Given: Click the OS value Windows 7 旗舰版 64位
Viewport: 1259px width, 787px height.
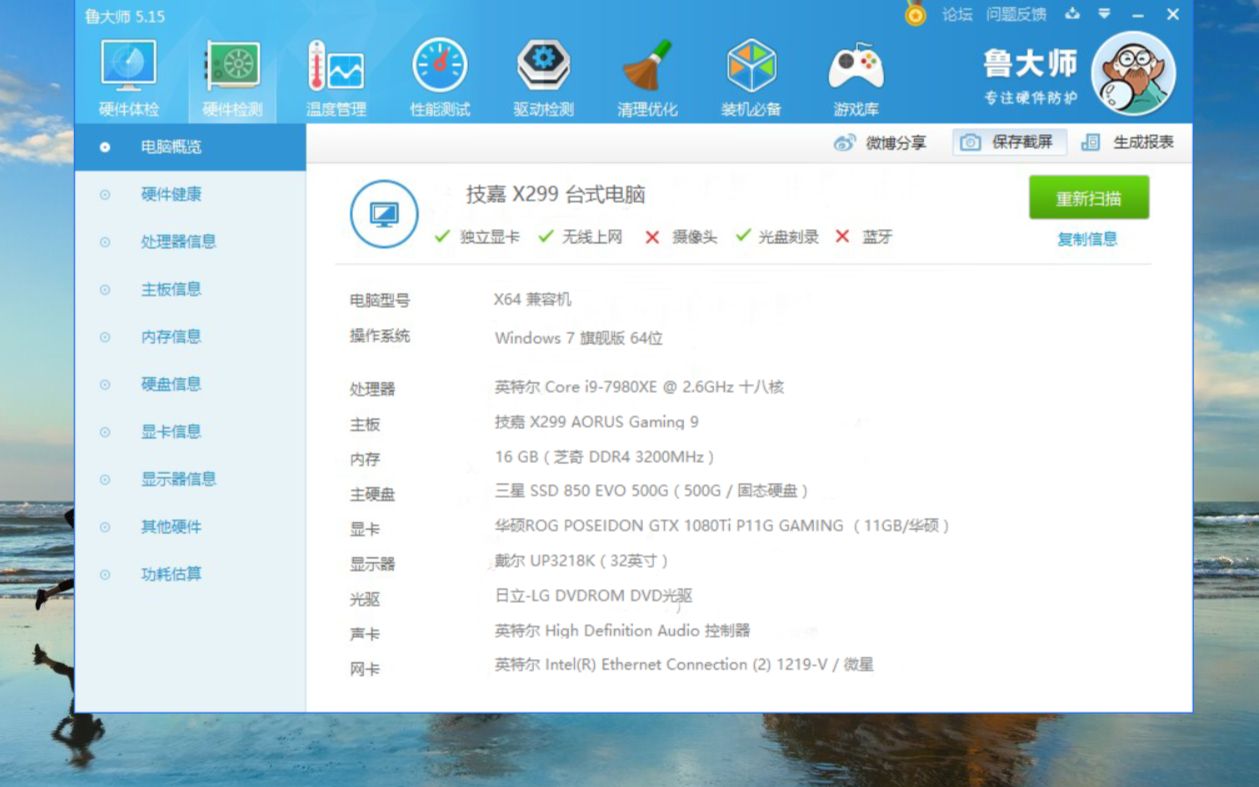Looking at the screenshot, I should pos(579,338).
